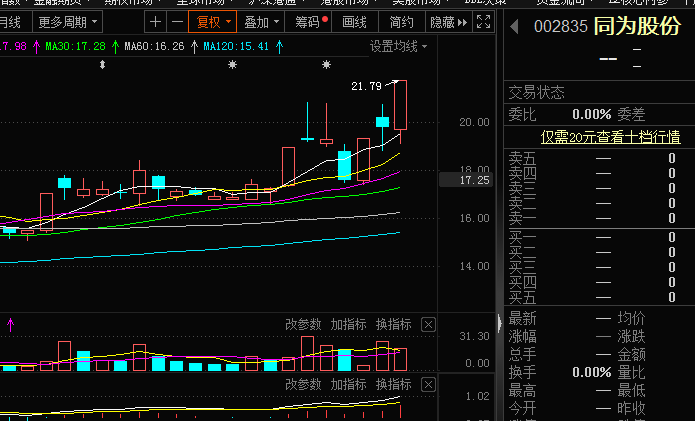Click the 均价 average price label
The height and width of the screenshot is (421, 695).
coord(632,318)
